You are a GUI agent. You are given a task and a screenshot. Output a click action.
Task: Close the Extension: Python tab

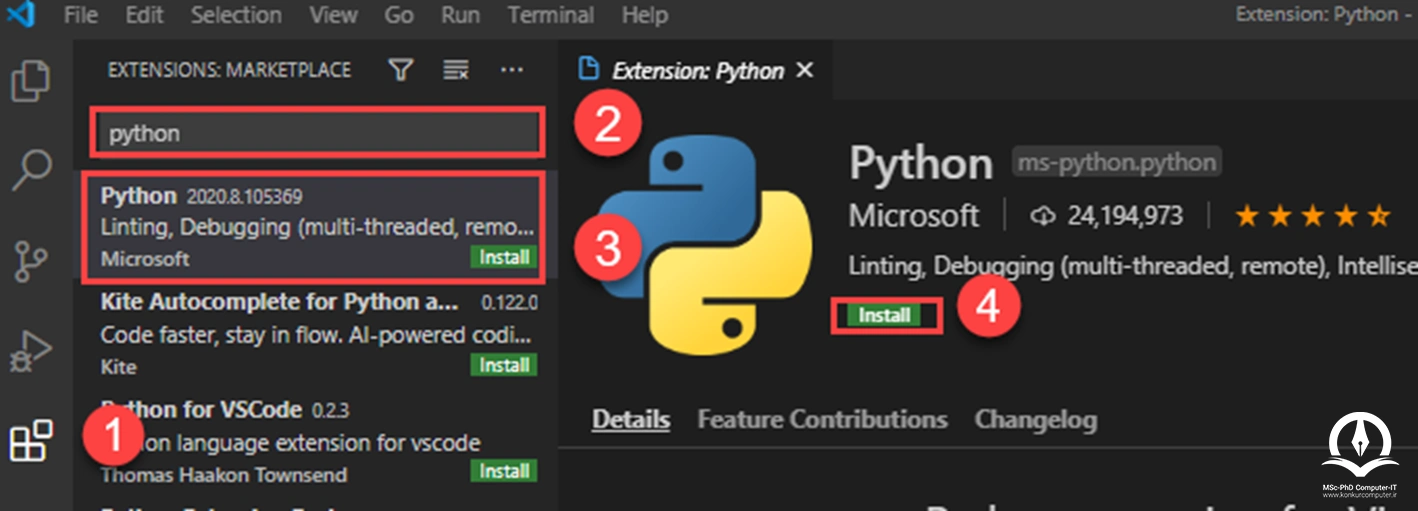click(x=804, y=70)
